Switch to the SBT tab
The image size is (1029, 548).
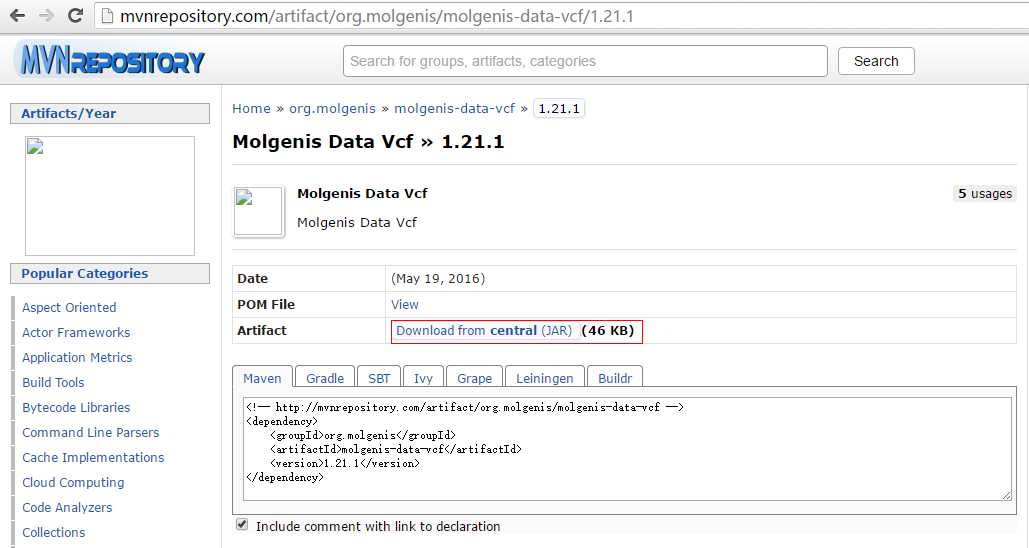pos(379,378)
